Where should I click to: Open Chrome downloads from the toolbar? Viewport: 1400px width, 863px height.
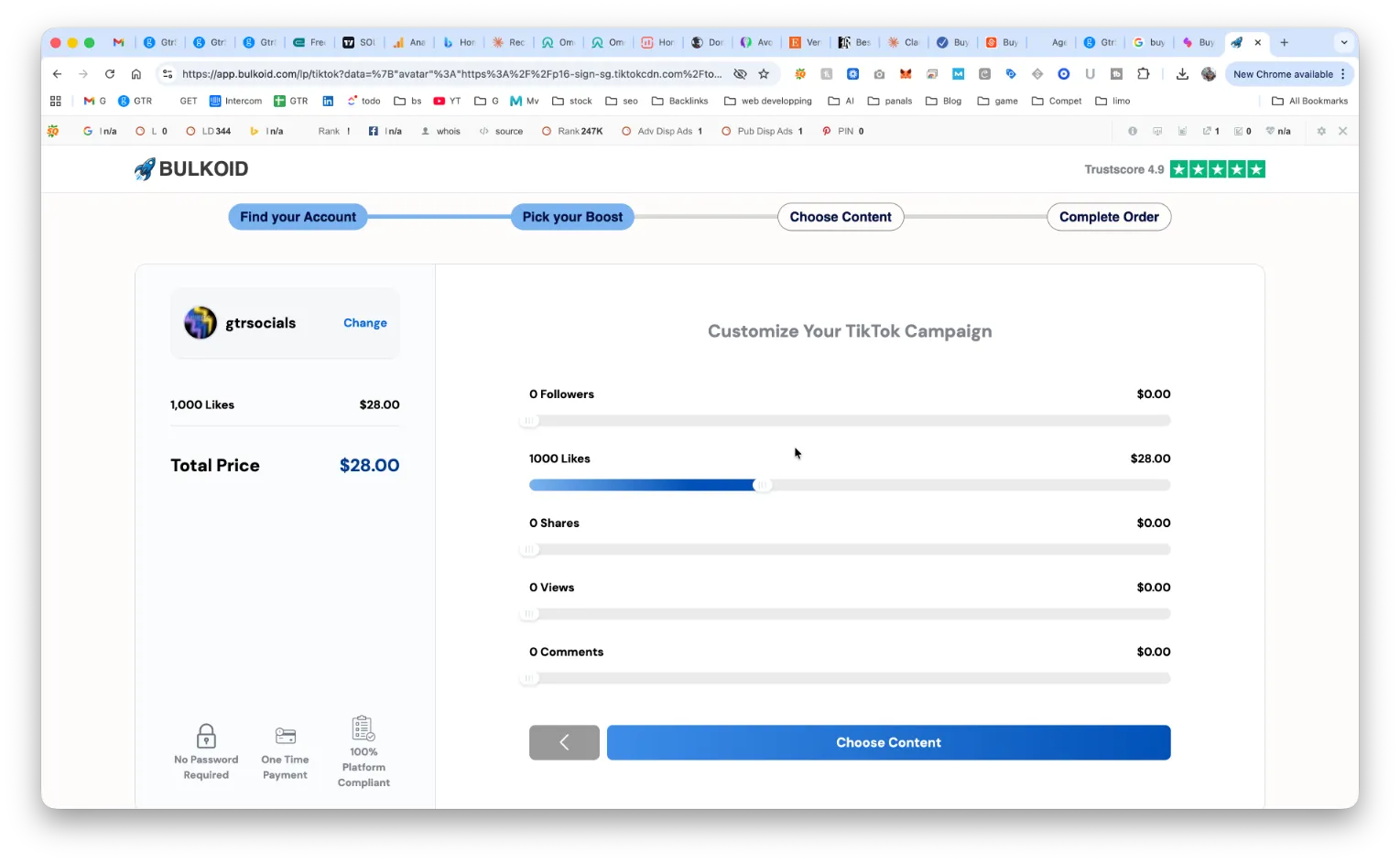coord(1182,74)
